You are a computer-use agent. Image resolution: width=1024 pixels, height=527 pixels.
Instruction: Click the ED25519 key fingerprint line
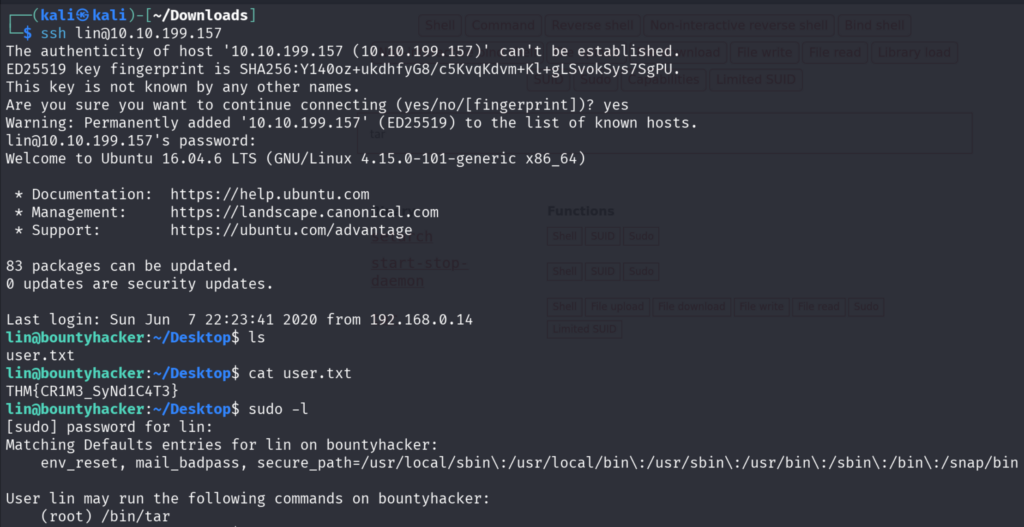(342, 69)
